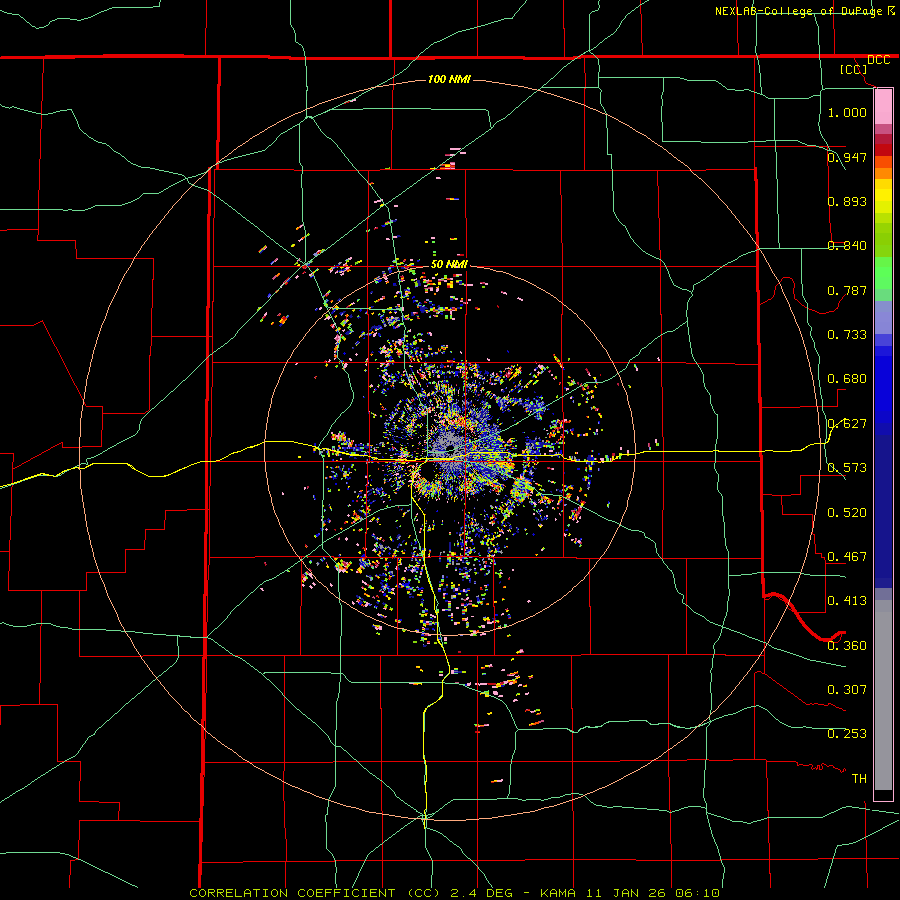Pick the gray segment of the color bar
Screen dimensions: 900x900
pos(883,695)
